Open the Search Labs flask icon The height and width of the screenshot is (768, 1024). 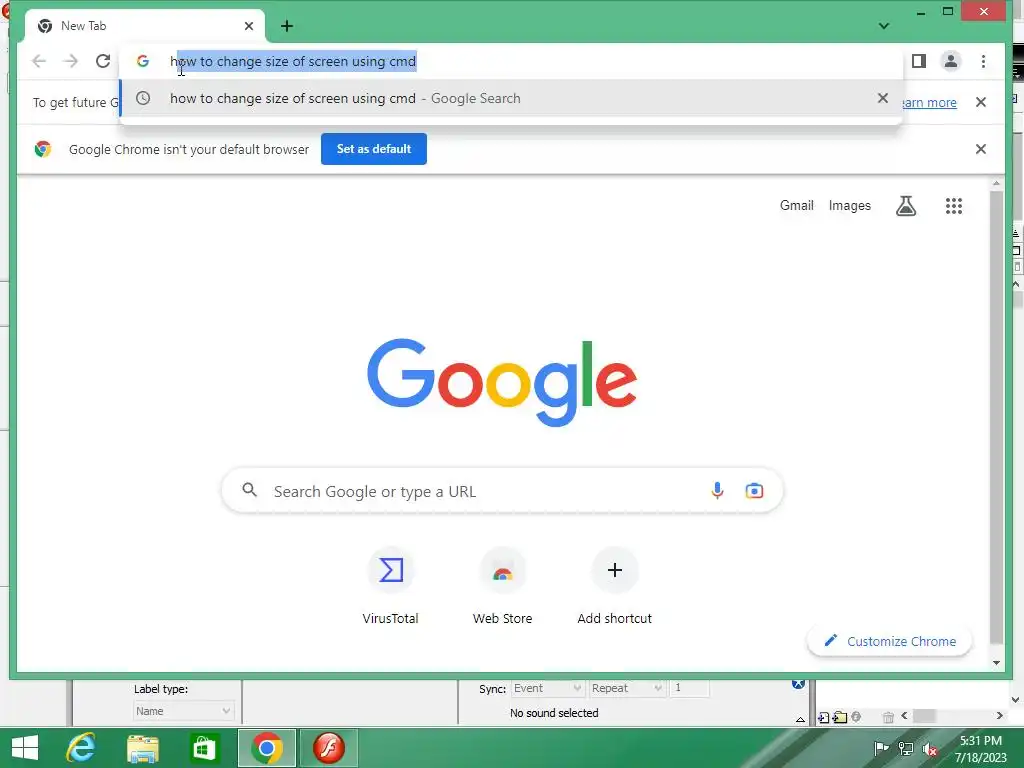click(906, 206)
